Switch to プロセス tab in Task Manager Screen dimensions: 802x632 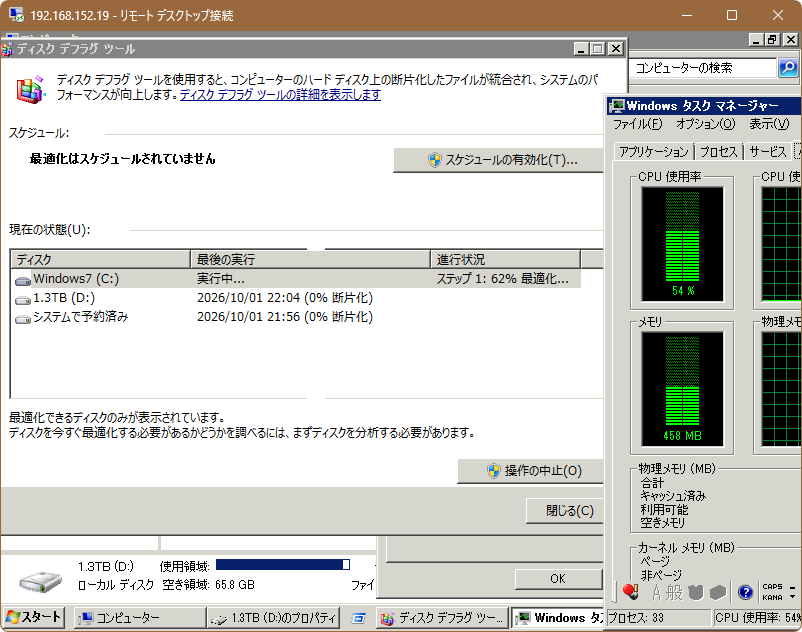point(719,152)
